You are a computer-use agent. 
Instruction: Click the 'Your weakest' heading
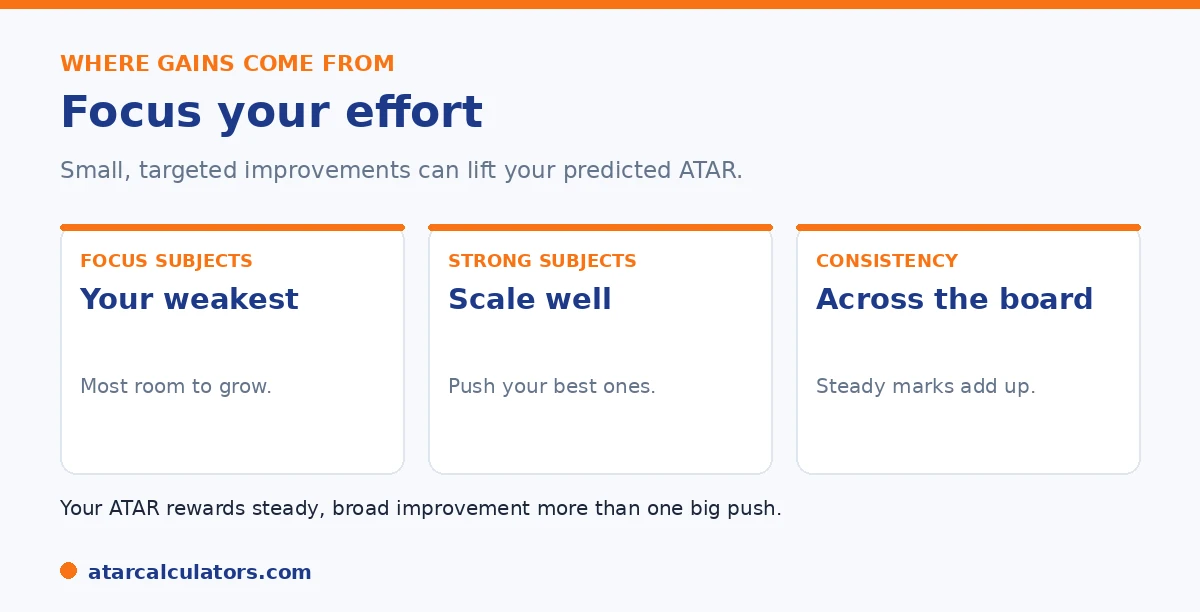[189, 299]
